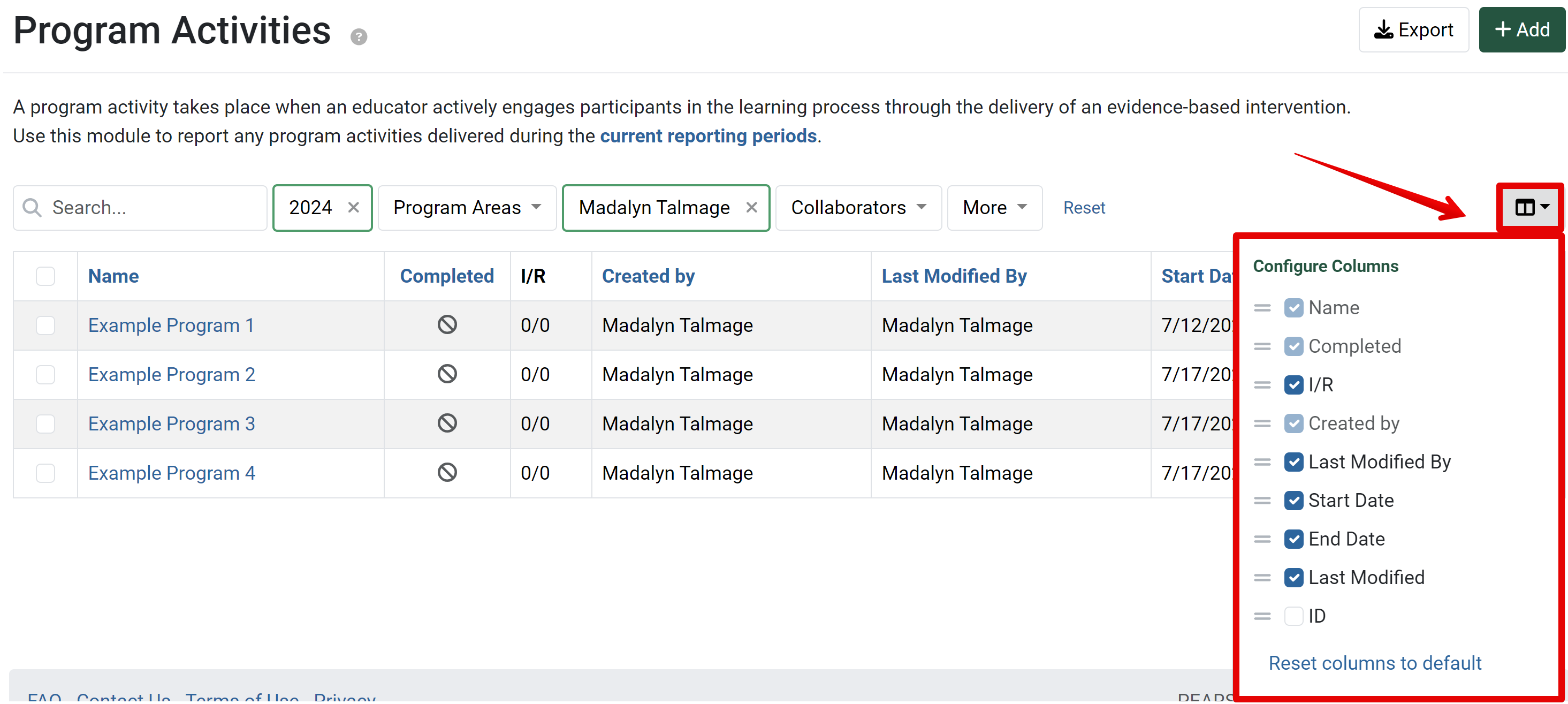Click the drag handle beside Completed column option

(x=1262, y=346)
